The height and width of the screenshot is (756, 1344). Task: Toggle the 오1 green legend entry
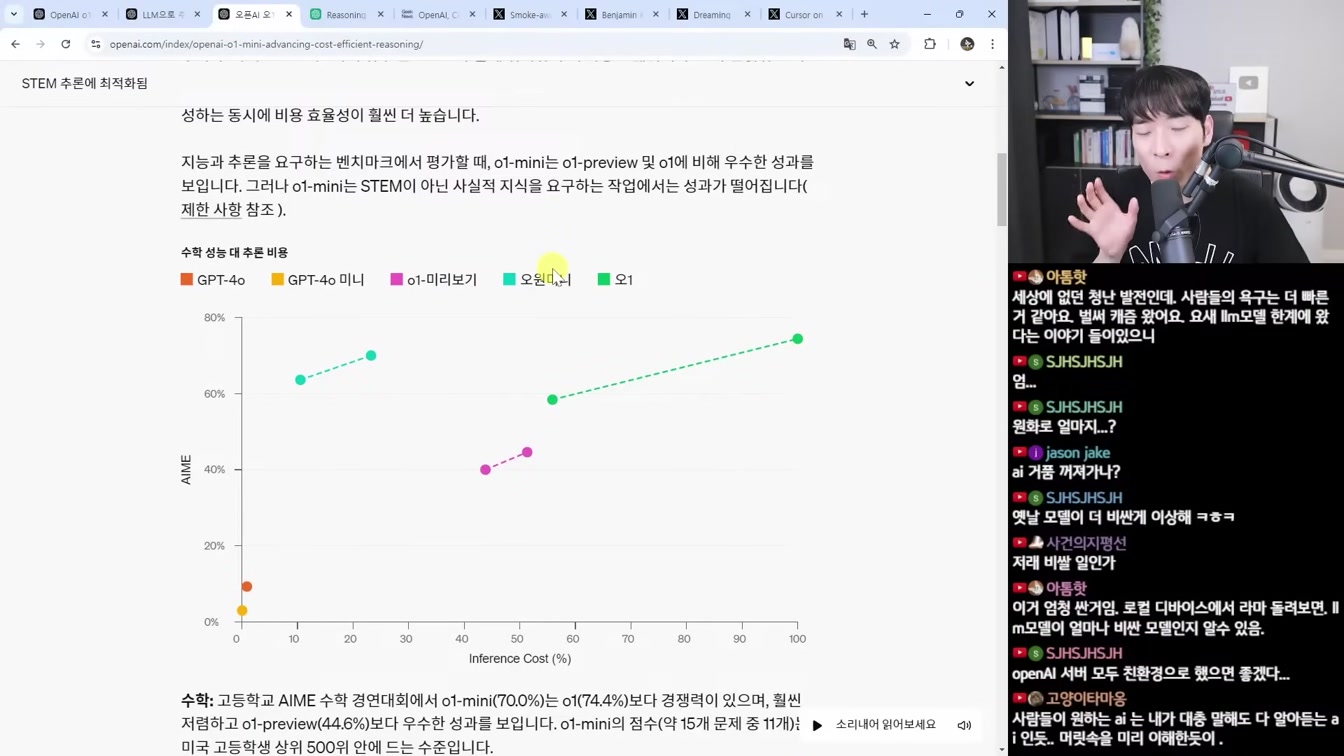click(x=615, y=280)
